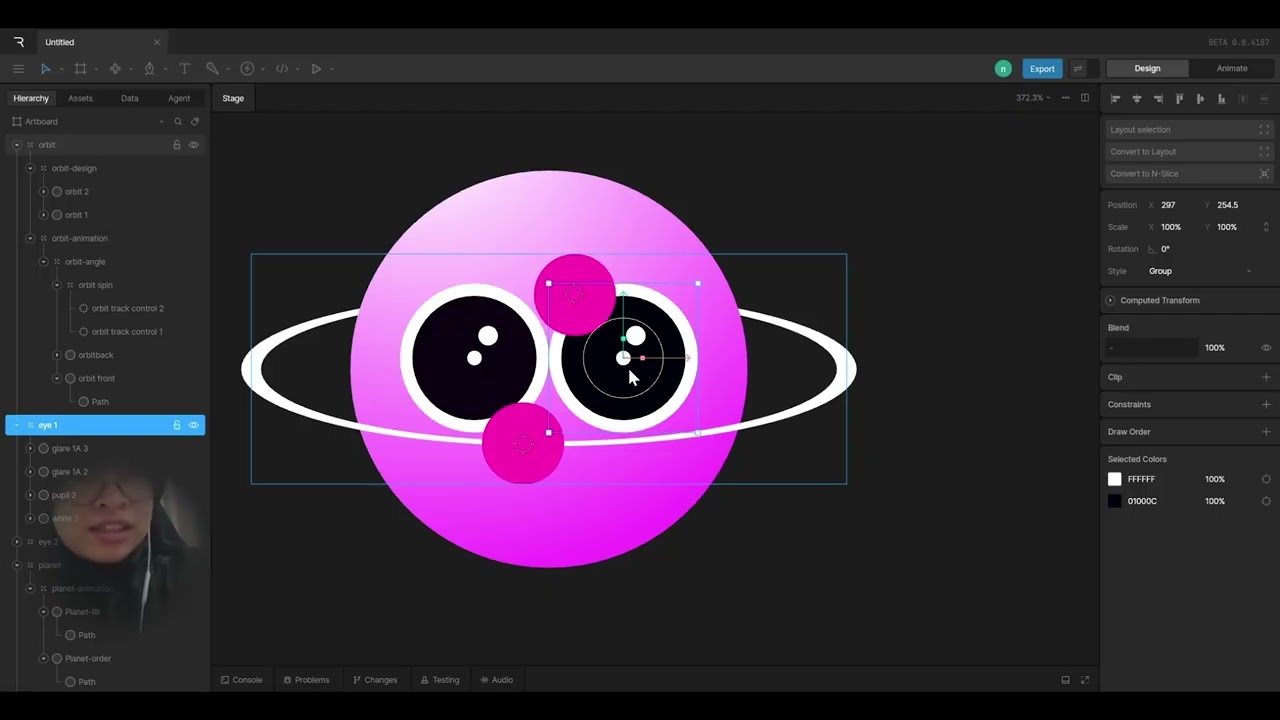Expand Computed Transform section
Image resolution: width=1280 pixels, height=720 pixels.
[1110, 300]
